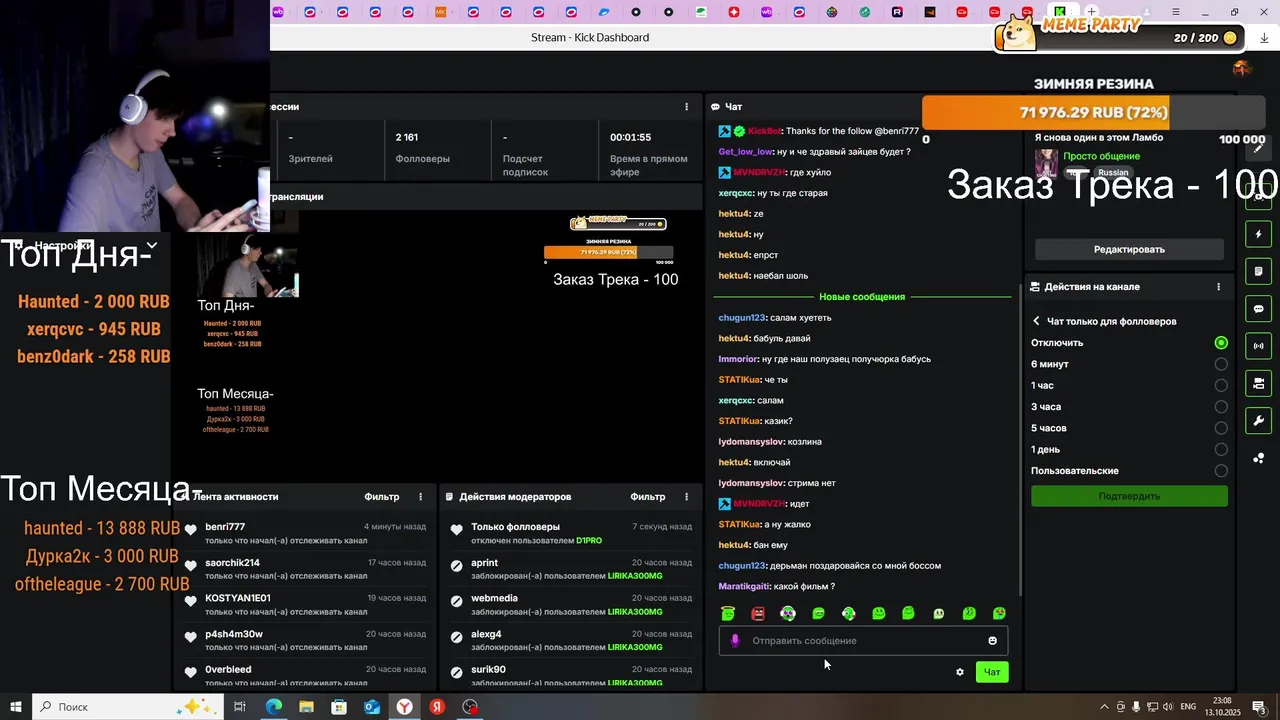Open the options menu of the session panel

pyautogui.click(x=686, y=107)
